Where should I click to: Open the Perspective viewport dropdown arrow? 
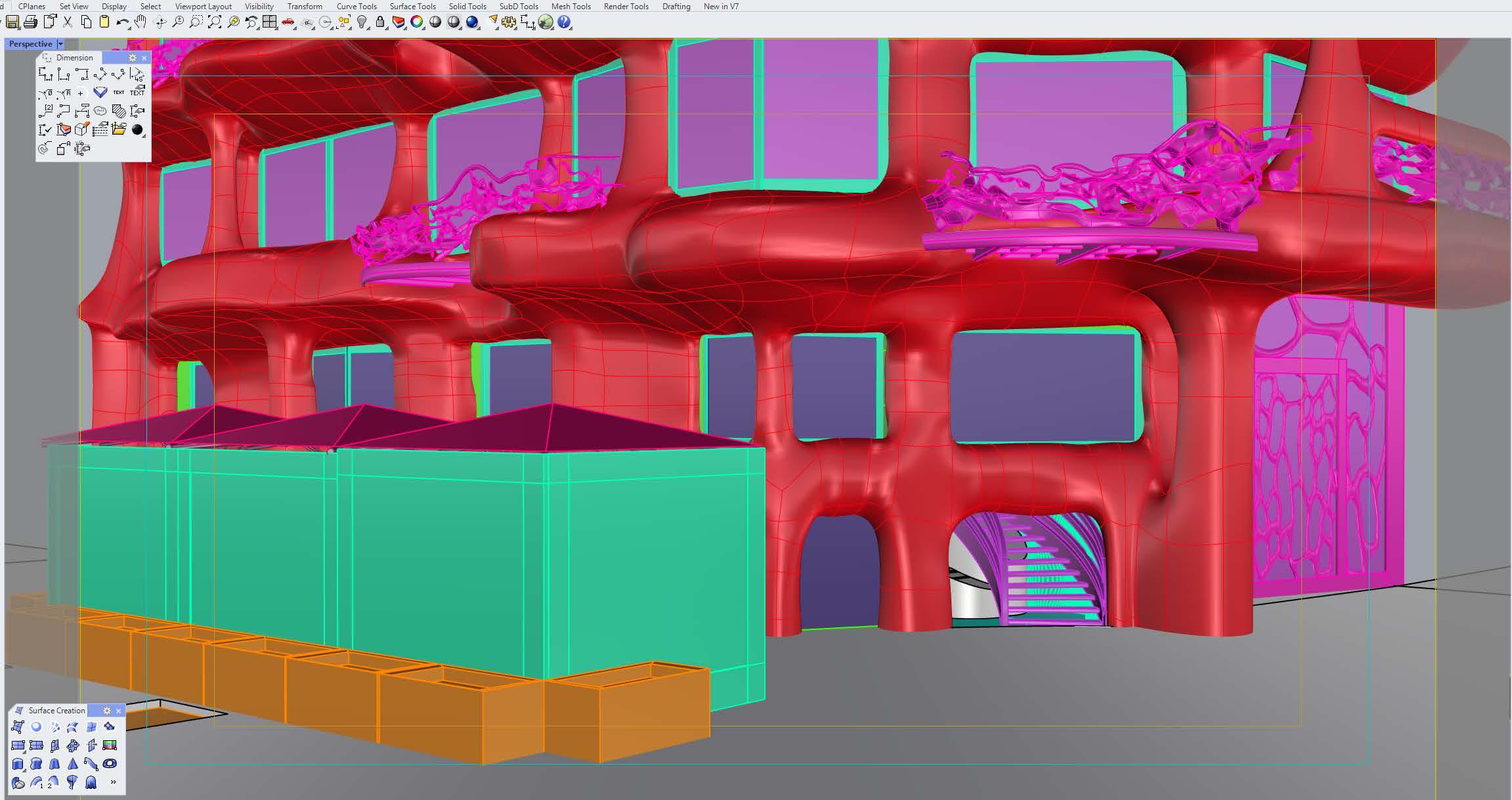click(60, 44)
